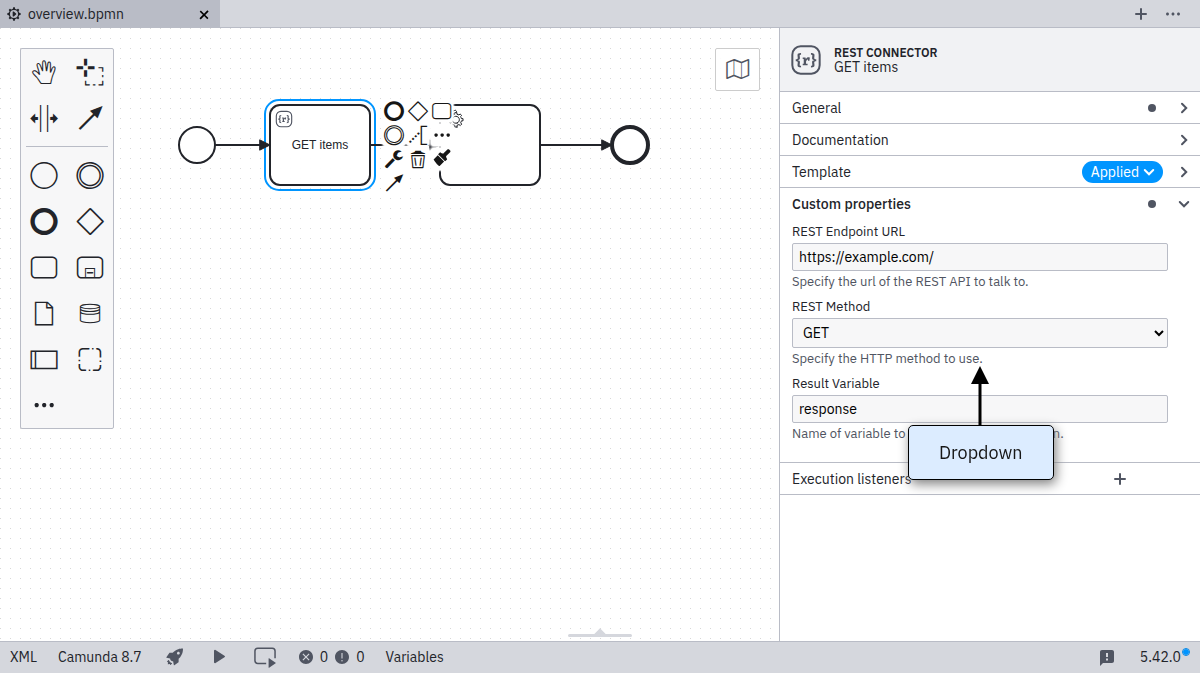Pick the global connect arrow tool

(x=90, y=118)
